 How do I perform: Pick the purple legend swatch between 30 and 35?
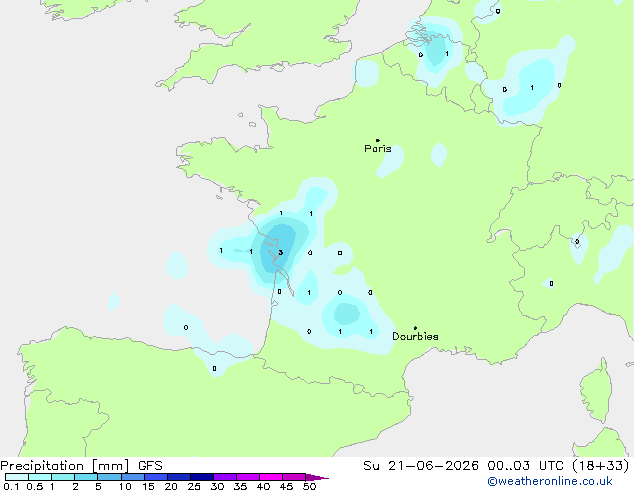click(225, 477)
